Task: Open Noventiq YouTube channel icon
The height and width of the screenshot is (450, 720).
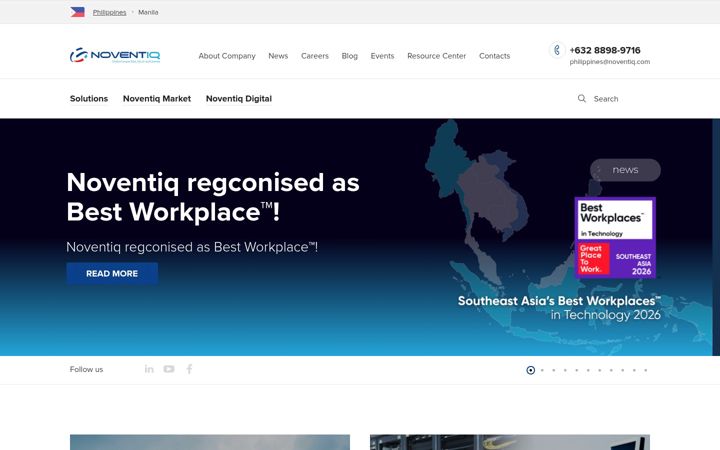Action: click(x=169, y=369)
